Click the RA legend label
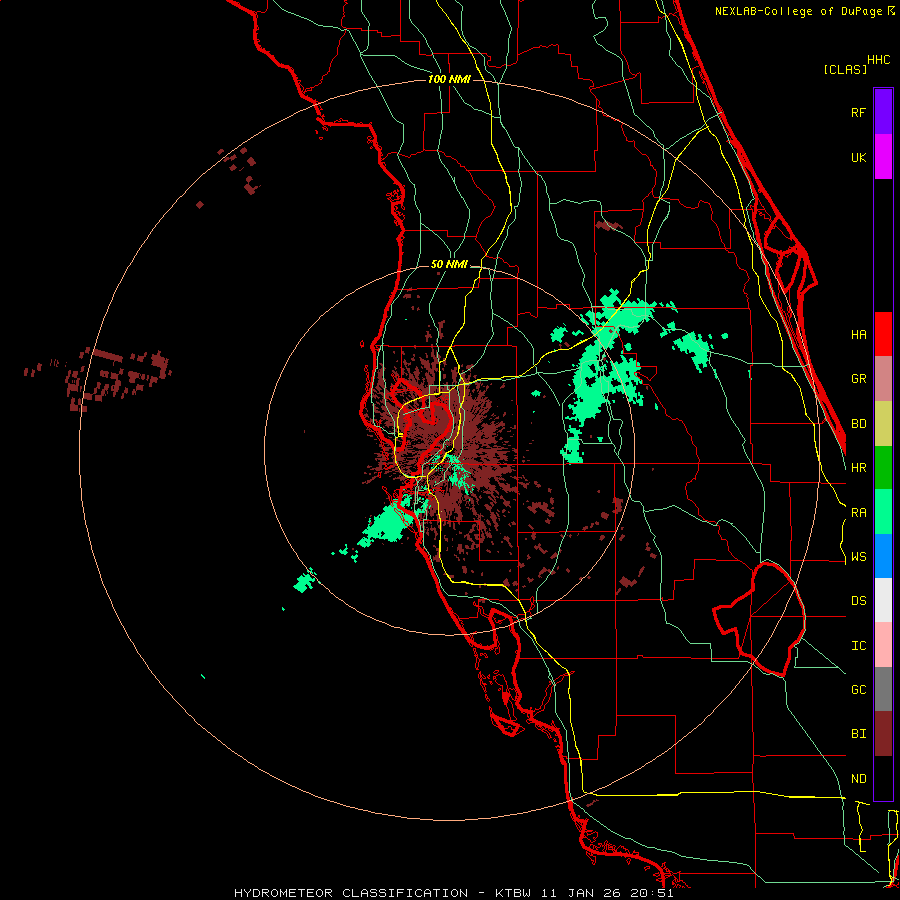900x900 pixels. [858, 513]
